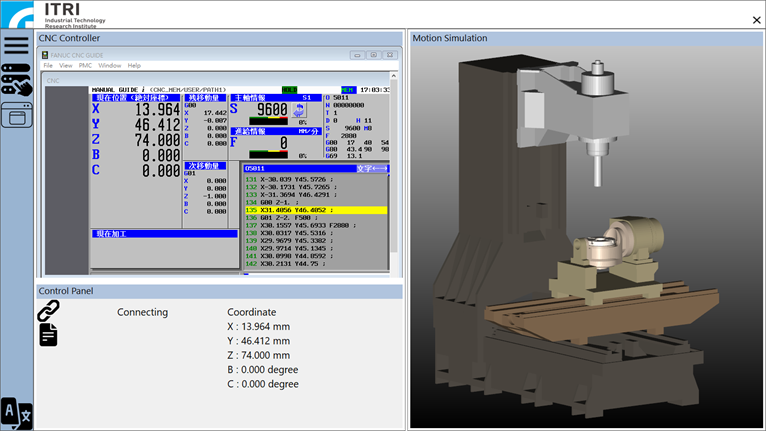Open the File menu in FANUC CNC GUIDE
Viewport: 766px width, 431px height.
pos(48,65)
